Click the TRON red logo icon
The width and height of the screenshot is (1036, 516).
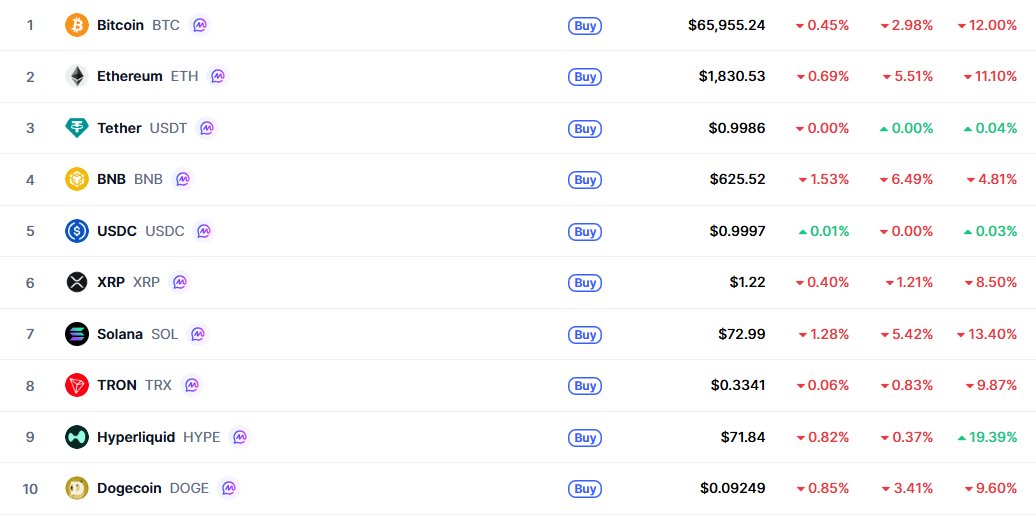[77, 385]
